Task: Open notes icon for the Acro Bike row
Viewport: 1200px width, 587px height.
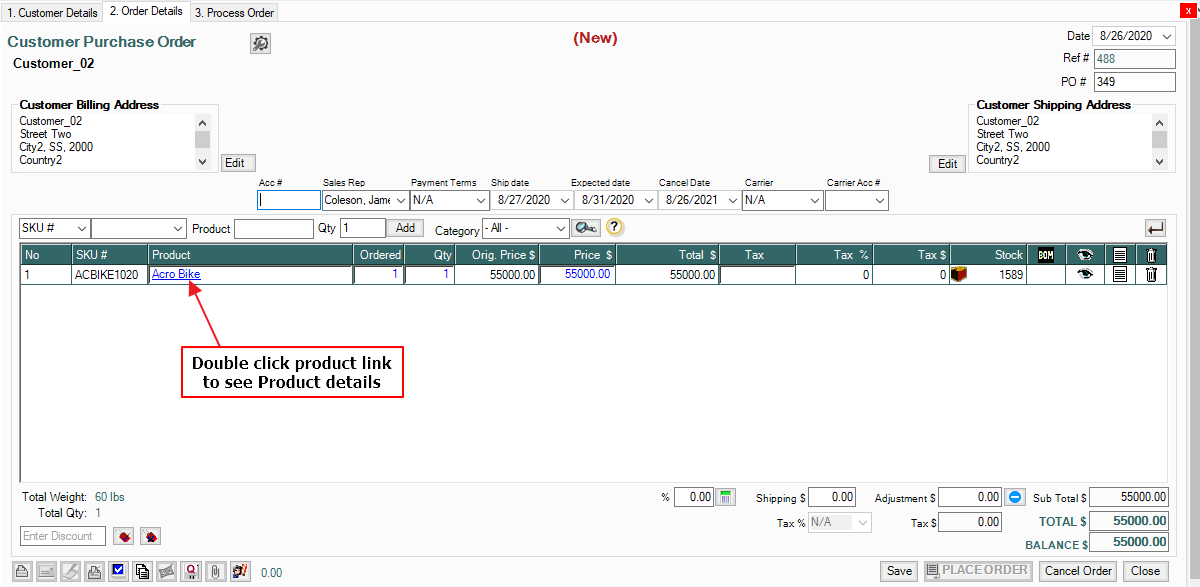Action: 1120,275
